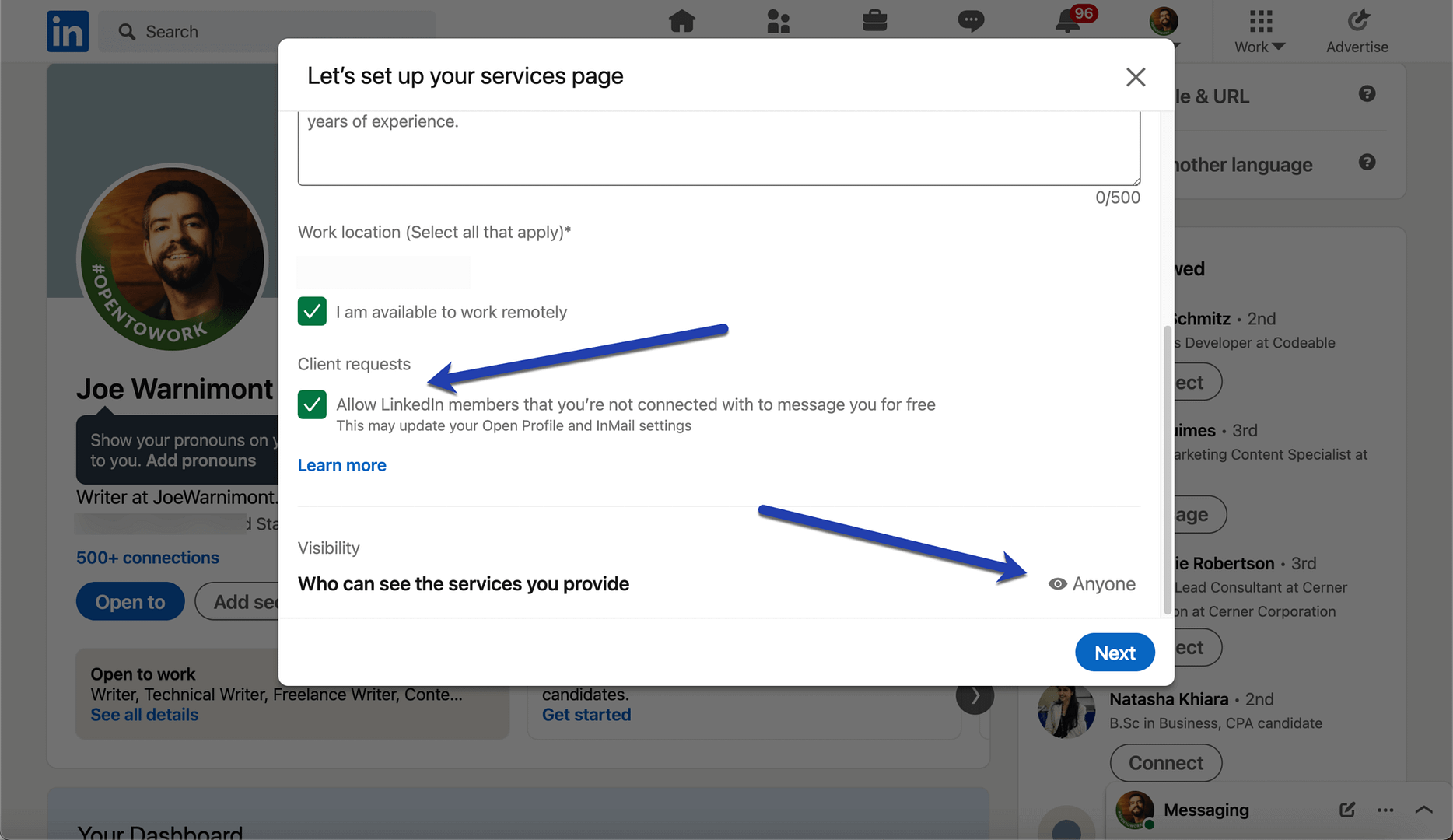Open the three-dot menu in Messaging panel

1385,810
